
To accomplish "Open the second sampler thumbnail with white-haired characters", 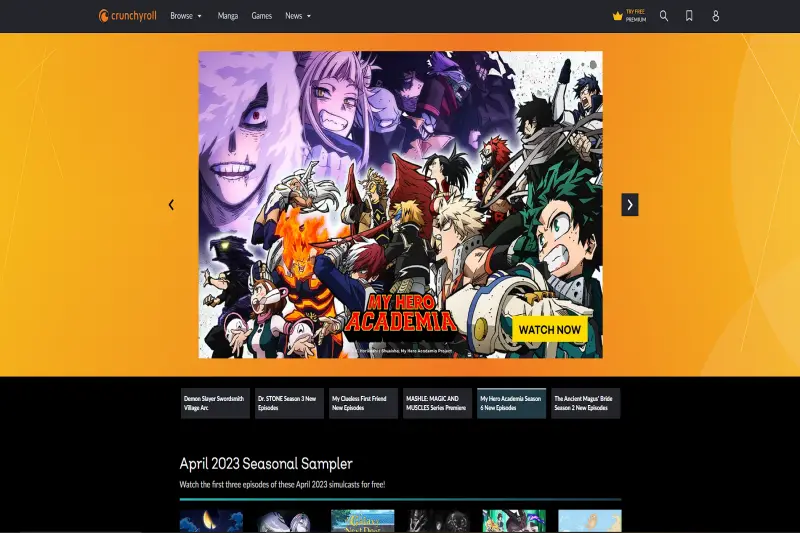I will (x=287, y=521).
